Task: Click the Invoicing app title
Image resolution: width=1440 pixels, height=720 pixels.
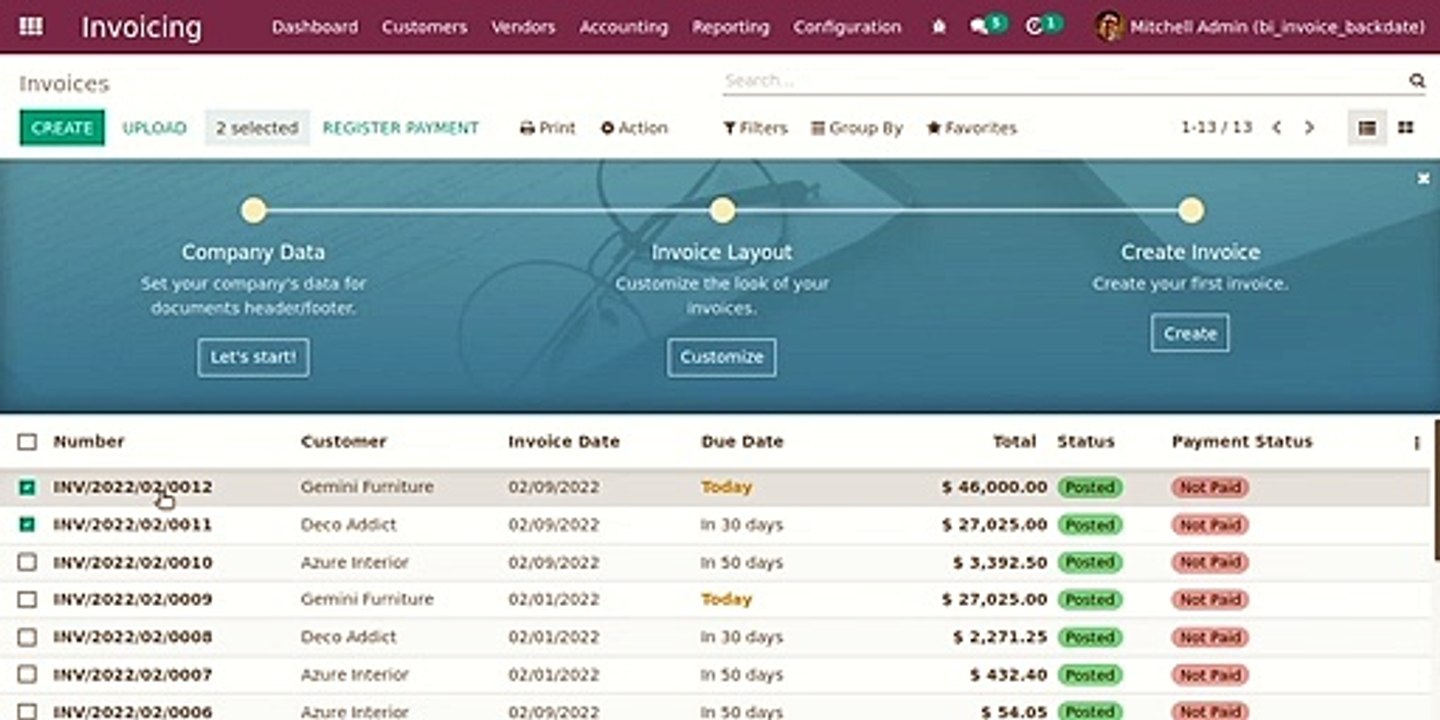Action: tap(141, 27)
